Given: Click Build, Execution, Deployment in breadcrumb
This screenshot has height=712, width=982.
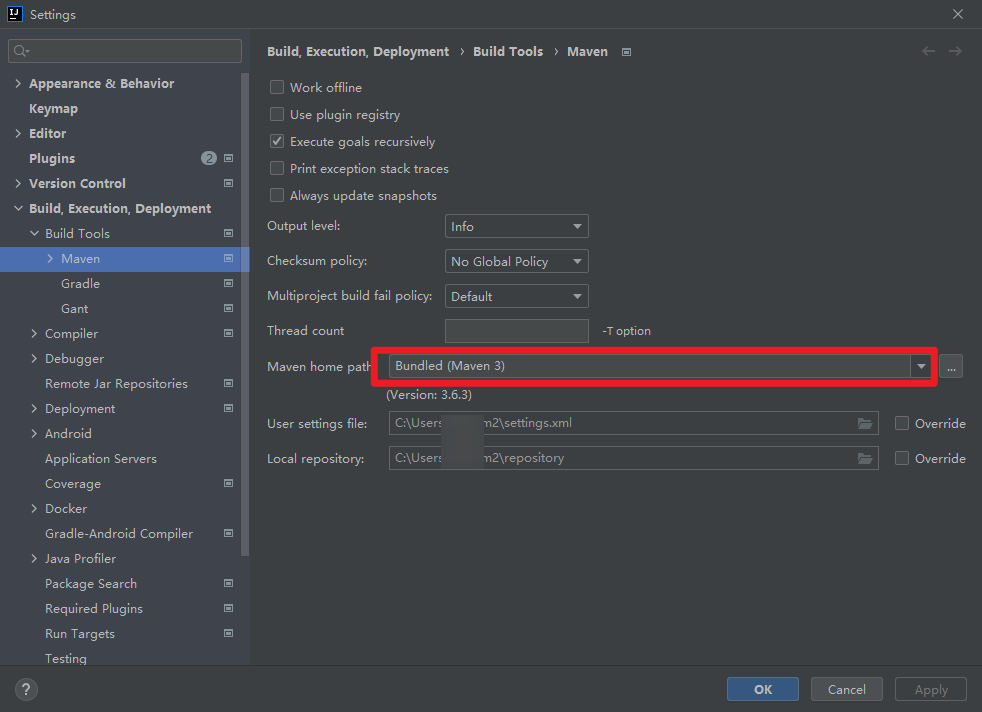Looking at the screenshot, I should point(358,51).
